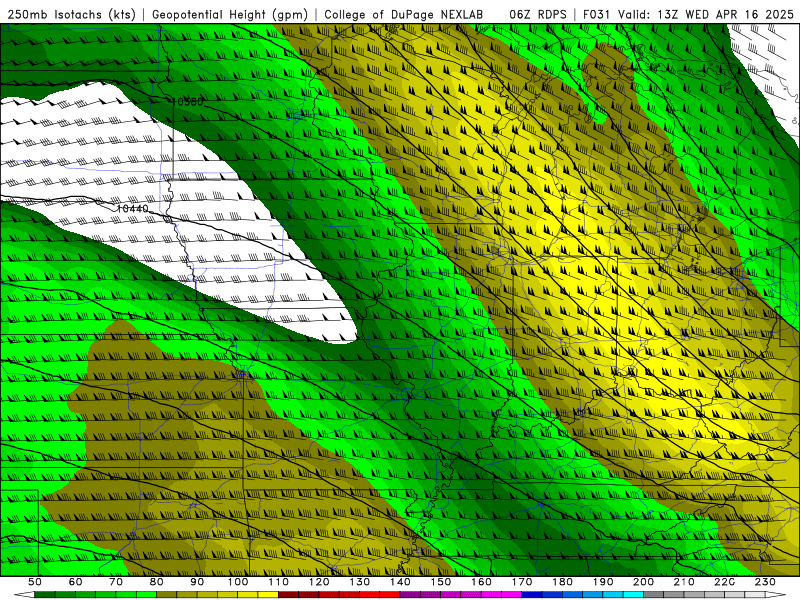Click the '180' value on the color scale

(x=562, y=582)
